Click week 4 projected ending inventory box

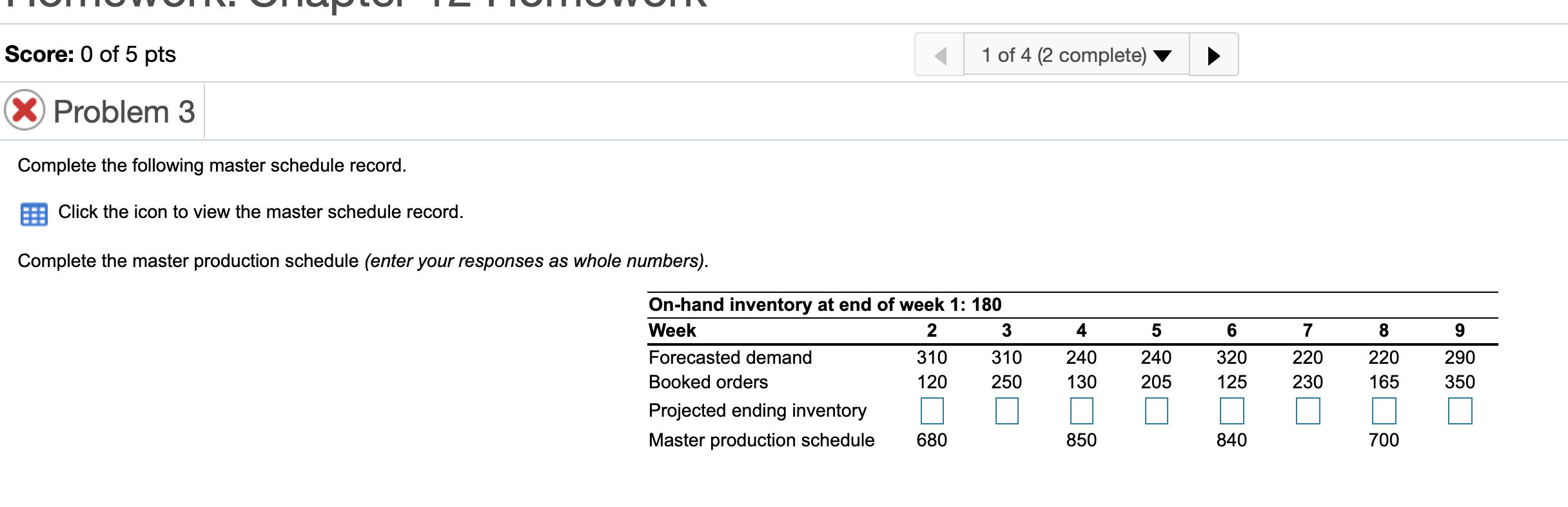point(1082,411)
